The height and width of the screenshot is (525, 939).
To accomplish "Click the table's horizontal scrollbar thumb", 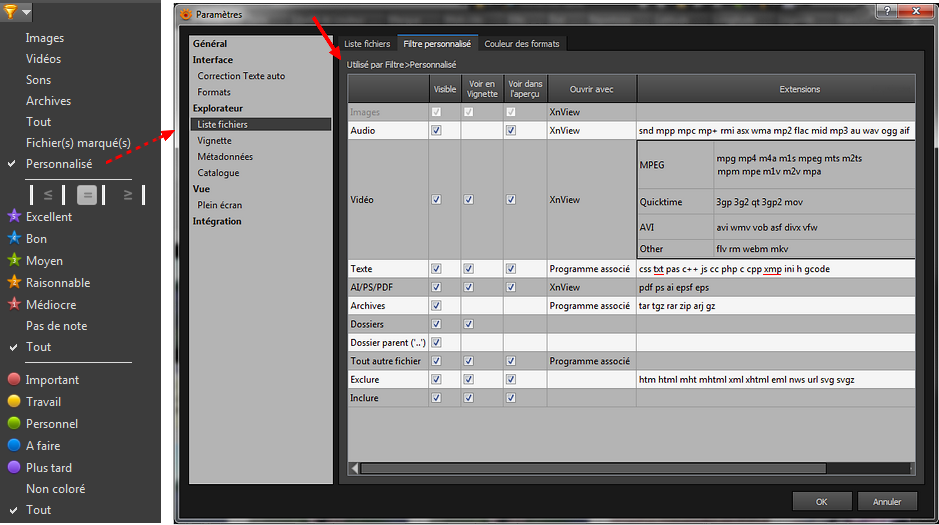I will pyautogui.click(x=593, y=468).
